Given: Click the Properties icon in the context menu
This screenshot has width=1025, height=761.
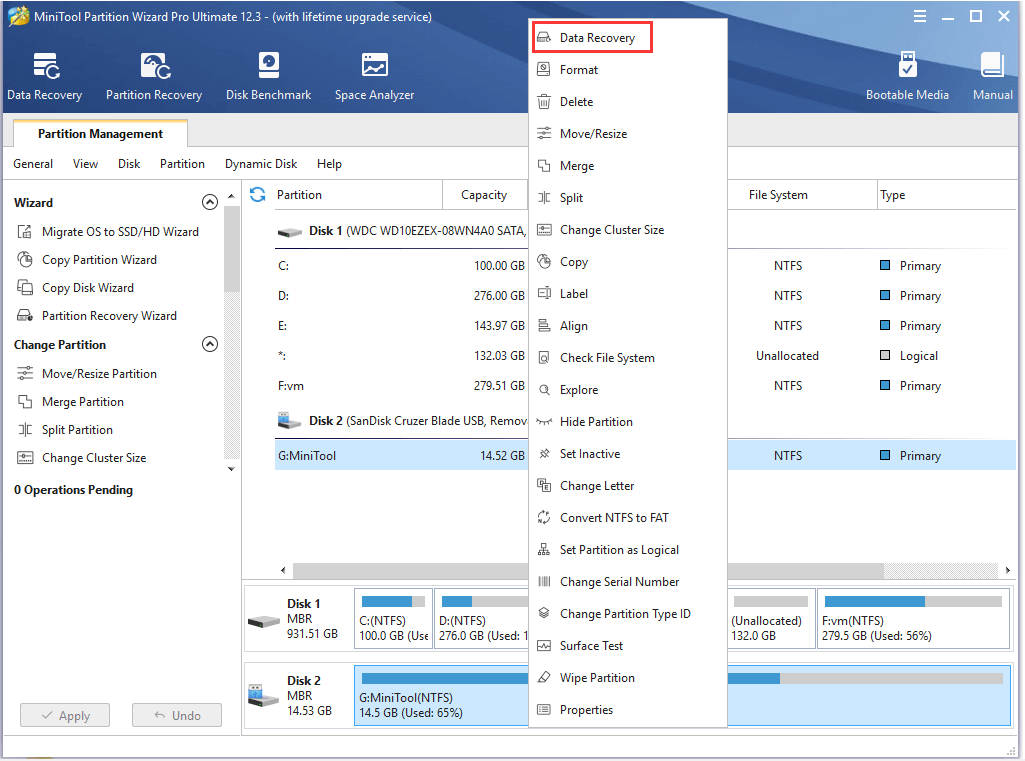Looking at the screenshot, I should (544, 710).
